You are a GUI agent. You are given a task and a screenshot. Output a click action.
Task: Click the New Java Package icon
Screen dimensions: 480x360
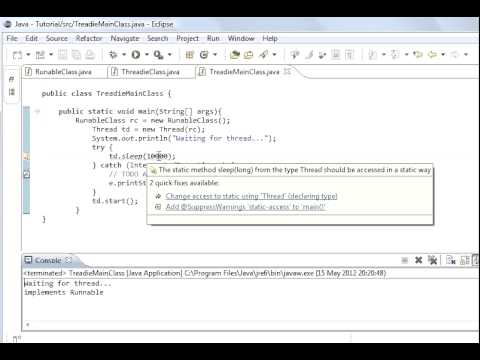click(x=190, y=54)
